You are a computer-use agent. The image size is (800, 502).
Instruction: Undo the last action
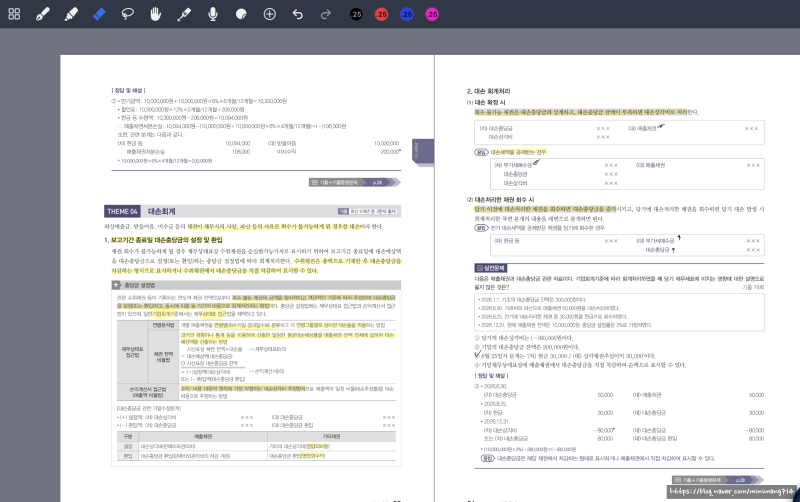tap(298, 14)
